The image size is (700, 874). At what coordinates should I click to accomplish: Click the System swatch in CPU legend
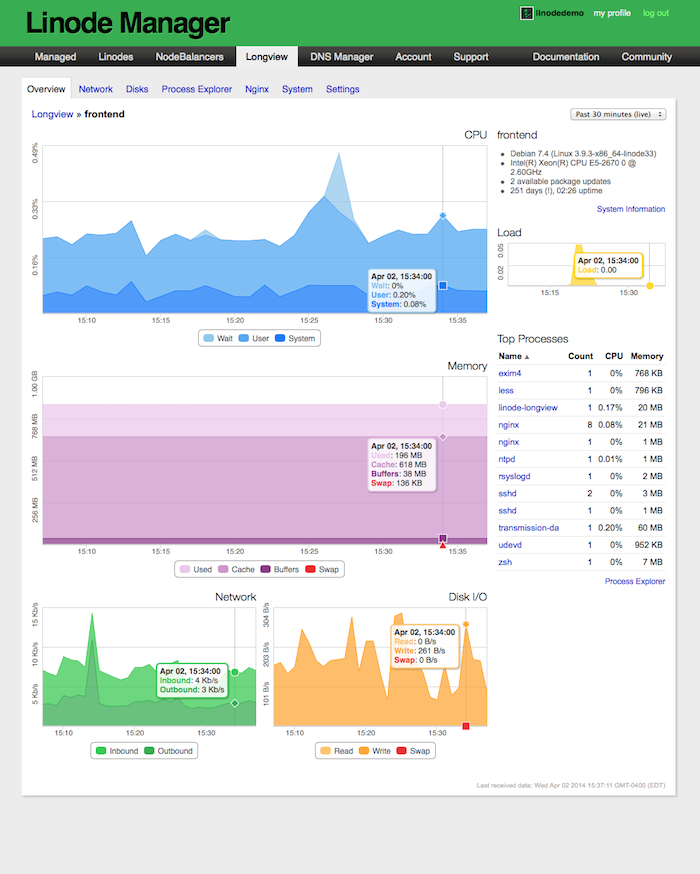coord(279,339)
